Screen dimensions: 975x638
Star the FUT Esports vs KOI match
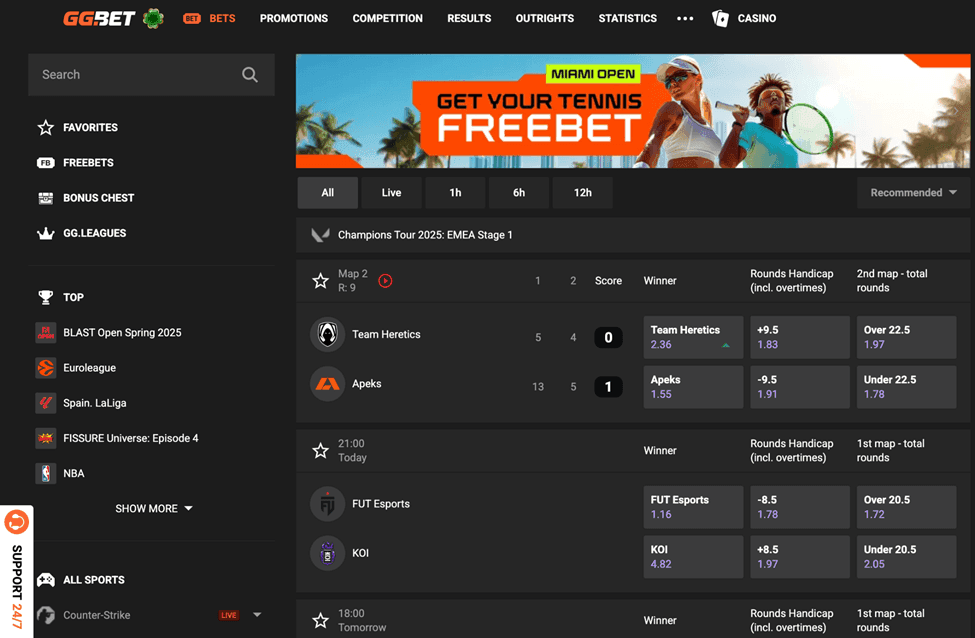coord(320,451)
